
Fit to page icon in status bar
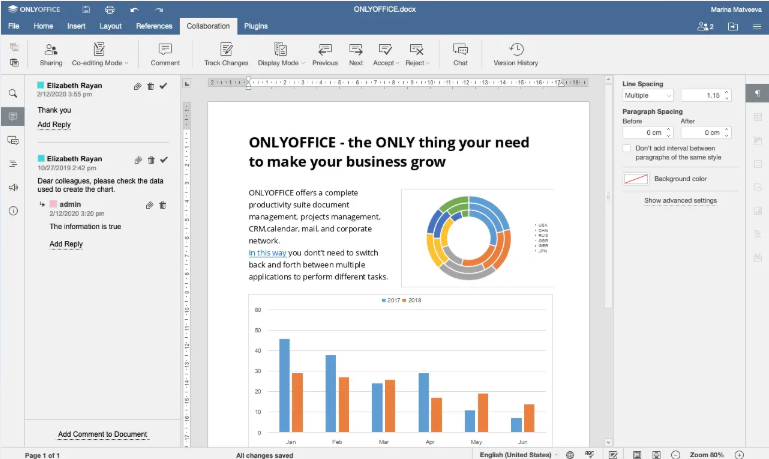(x=637, y=455)
